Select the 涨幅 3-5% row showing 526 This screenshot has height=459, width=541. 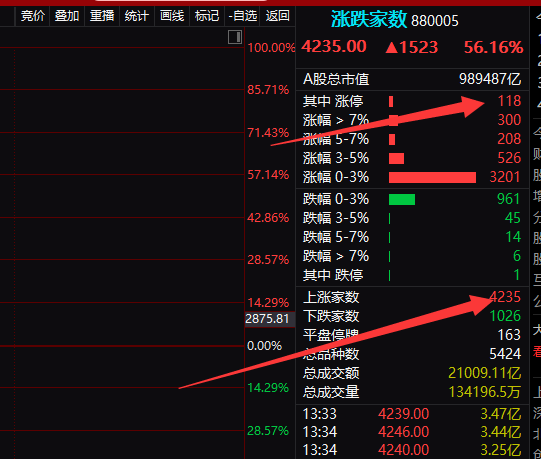click(412, 158)
